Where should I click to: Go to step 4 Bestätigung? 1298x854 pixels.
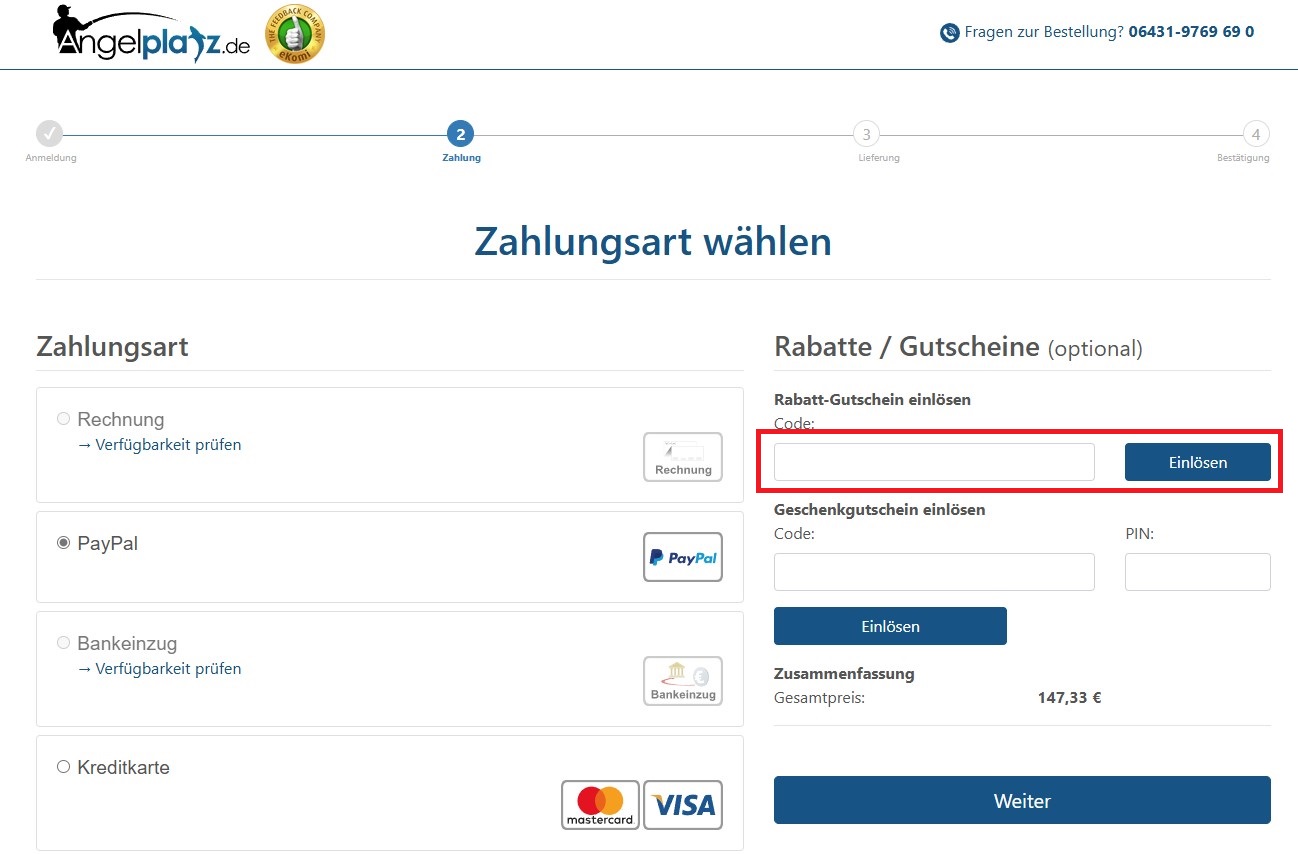pyautogui.click(x=1256, y=134)
